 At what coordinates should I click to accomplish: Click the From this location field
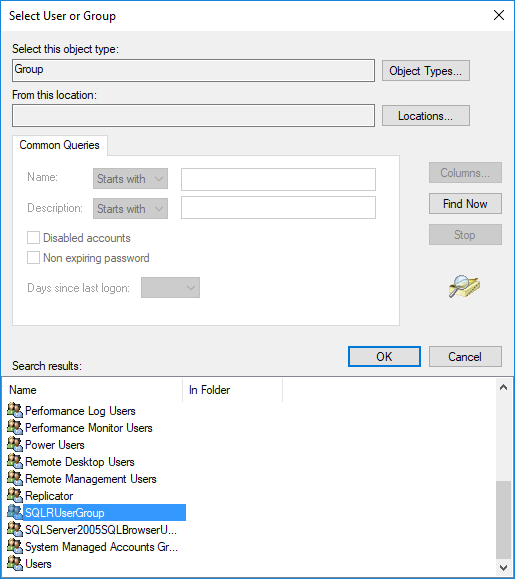point(193,116)
